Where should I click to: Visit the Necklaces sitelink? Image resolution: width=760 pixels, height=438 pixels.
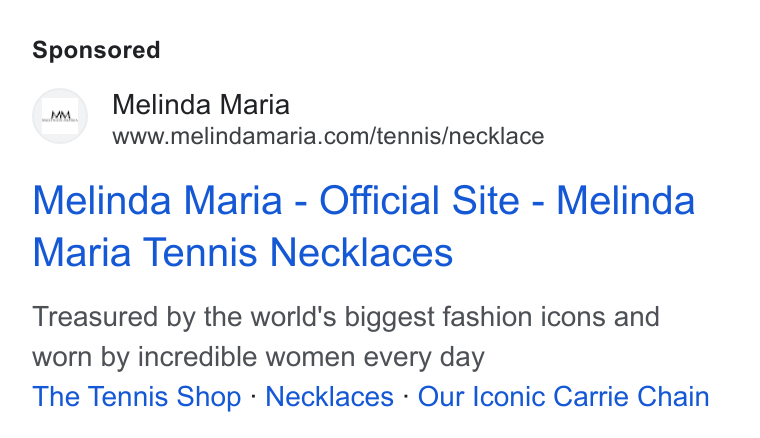pos(330,397)
